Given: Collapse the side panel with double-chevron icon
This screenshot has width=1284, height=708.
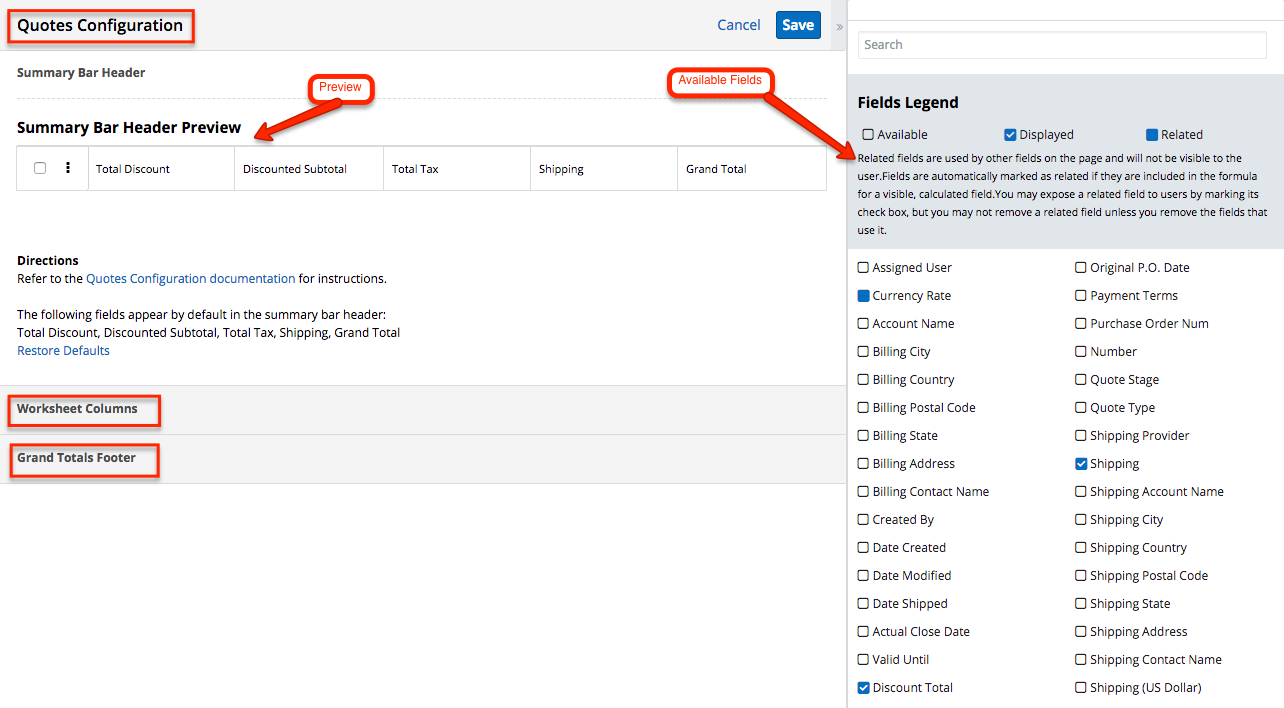Looking at the screenshot, I should tap(839, 27).
